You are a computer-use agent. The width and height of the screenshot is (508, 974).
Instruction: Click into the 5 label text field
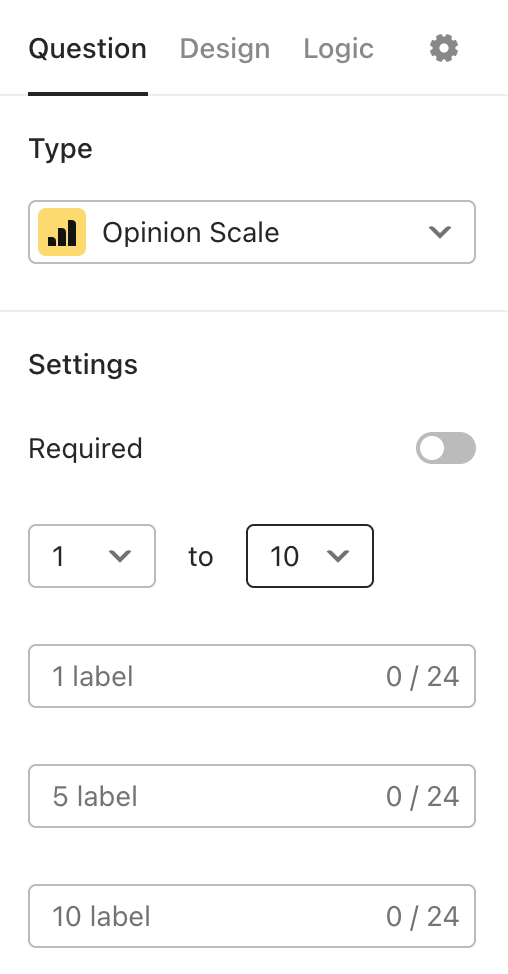pyautogui.click(x=252, y=796)
